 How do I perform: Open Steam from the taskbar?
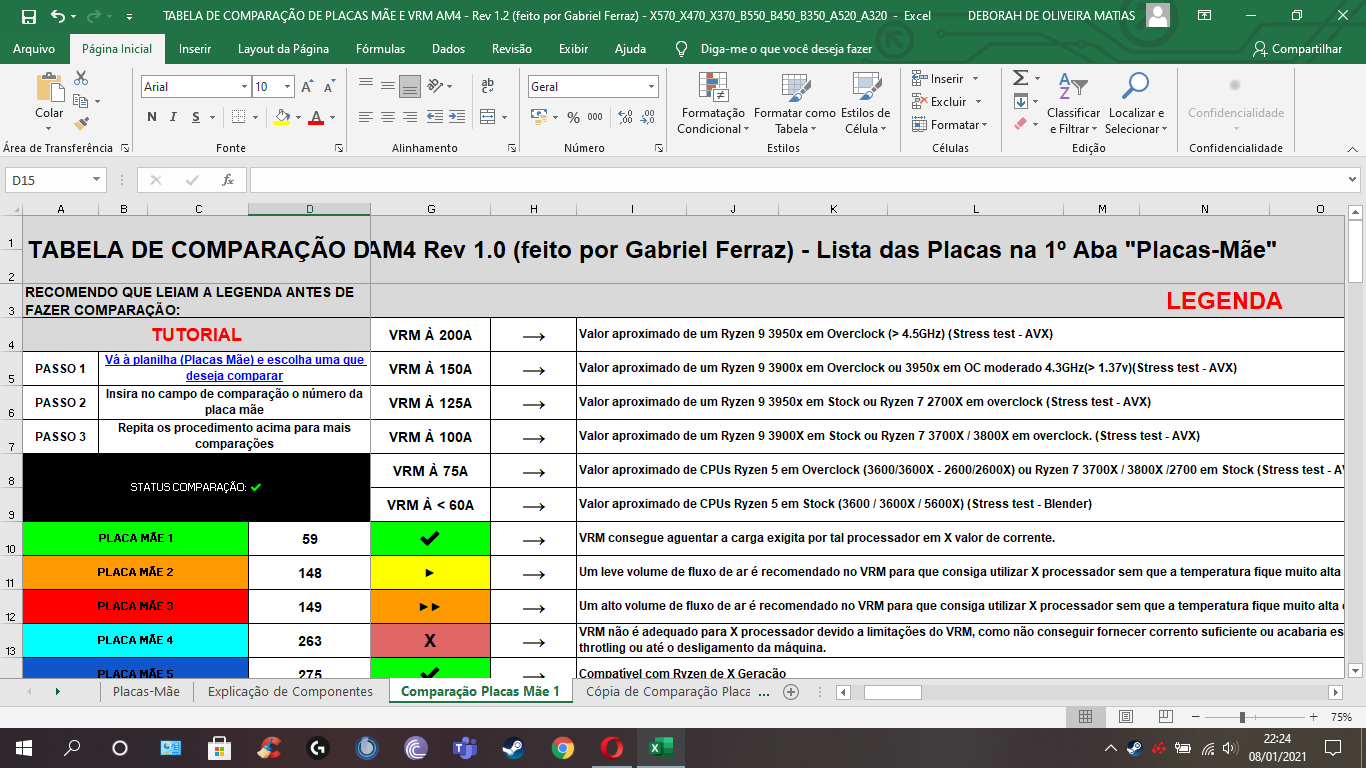point(514,747)
